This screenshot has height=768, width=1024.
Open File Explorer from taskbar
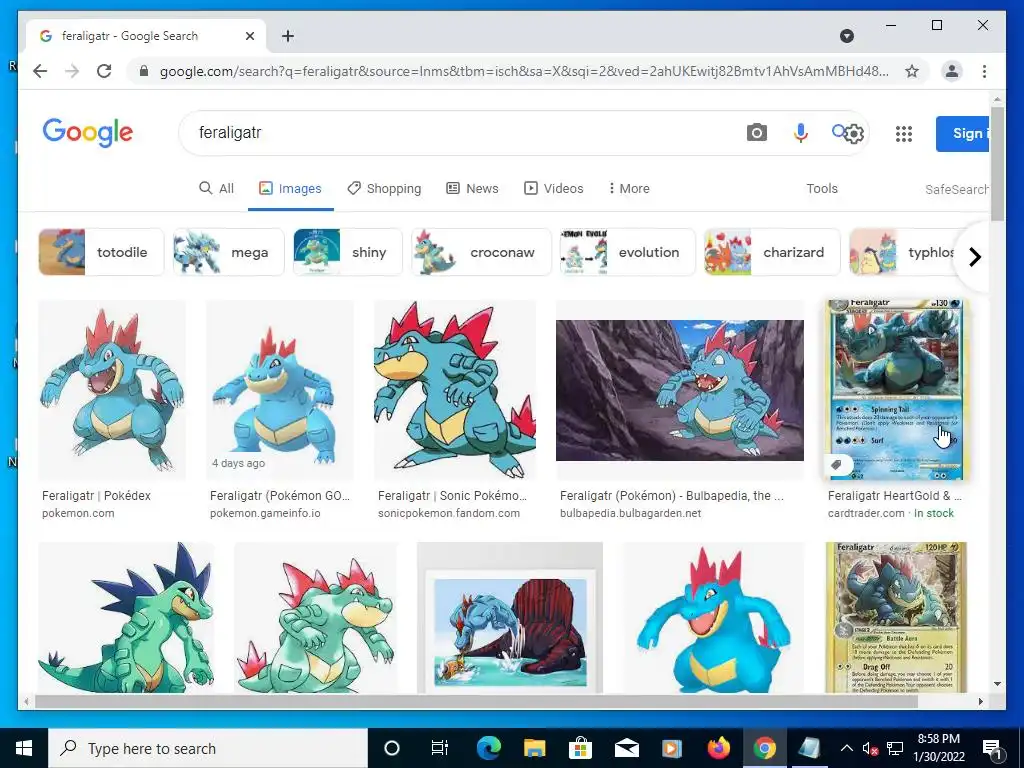point(534,748)
